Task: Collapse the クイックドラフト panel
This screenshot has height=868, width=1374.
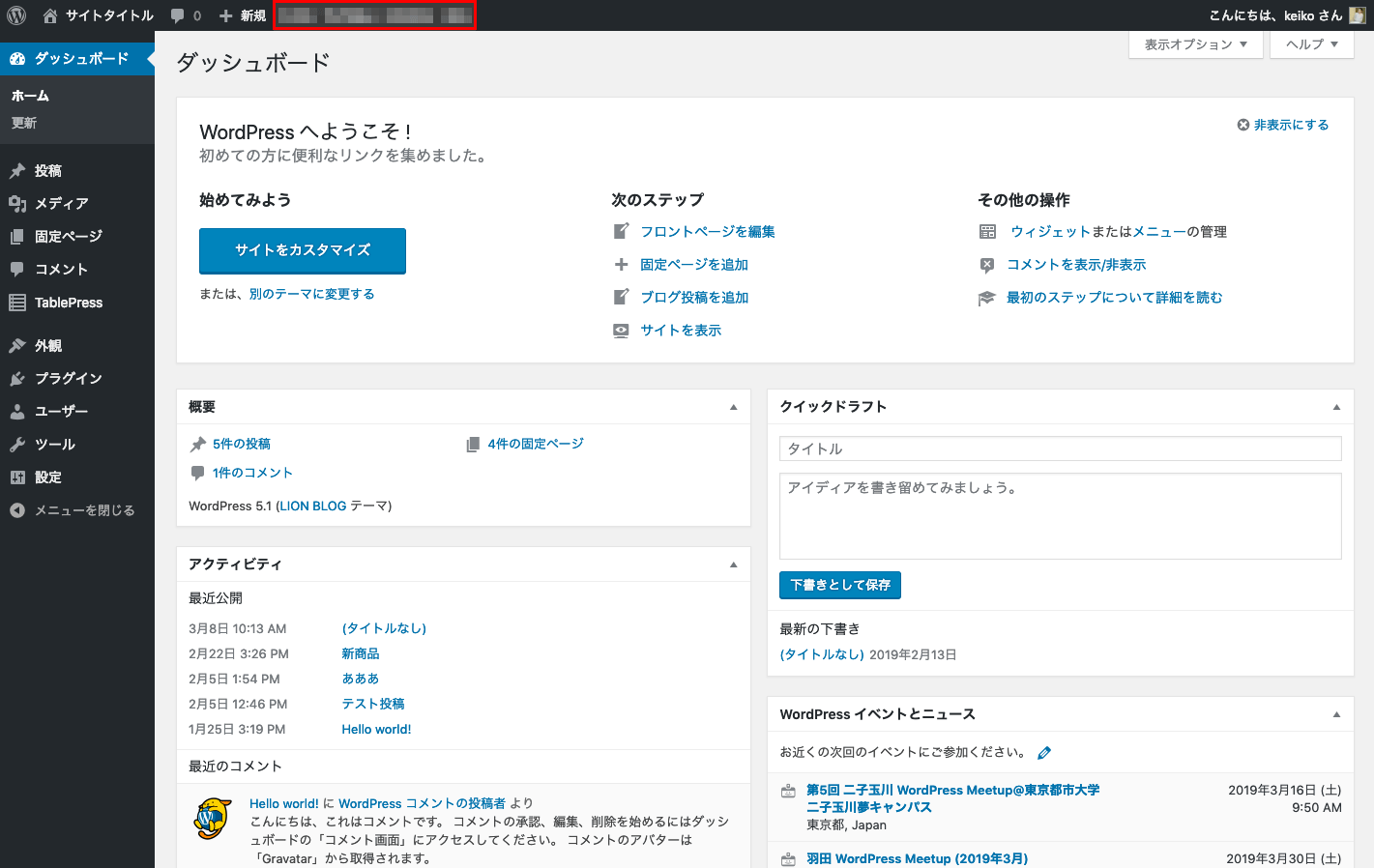Action: tap(1336, 407)
